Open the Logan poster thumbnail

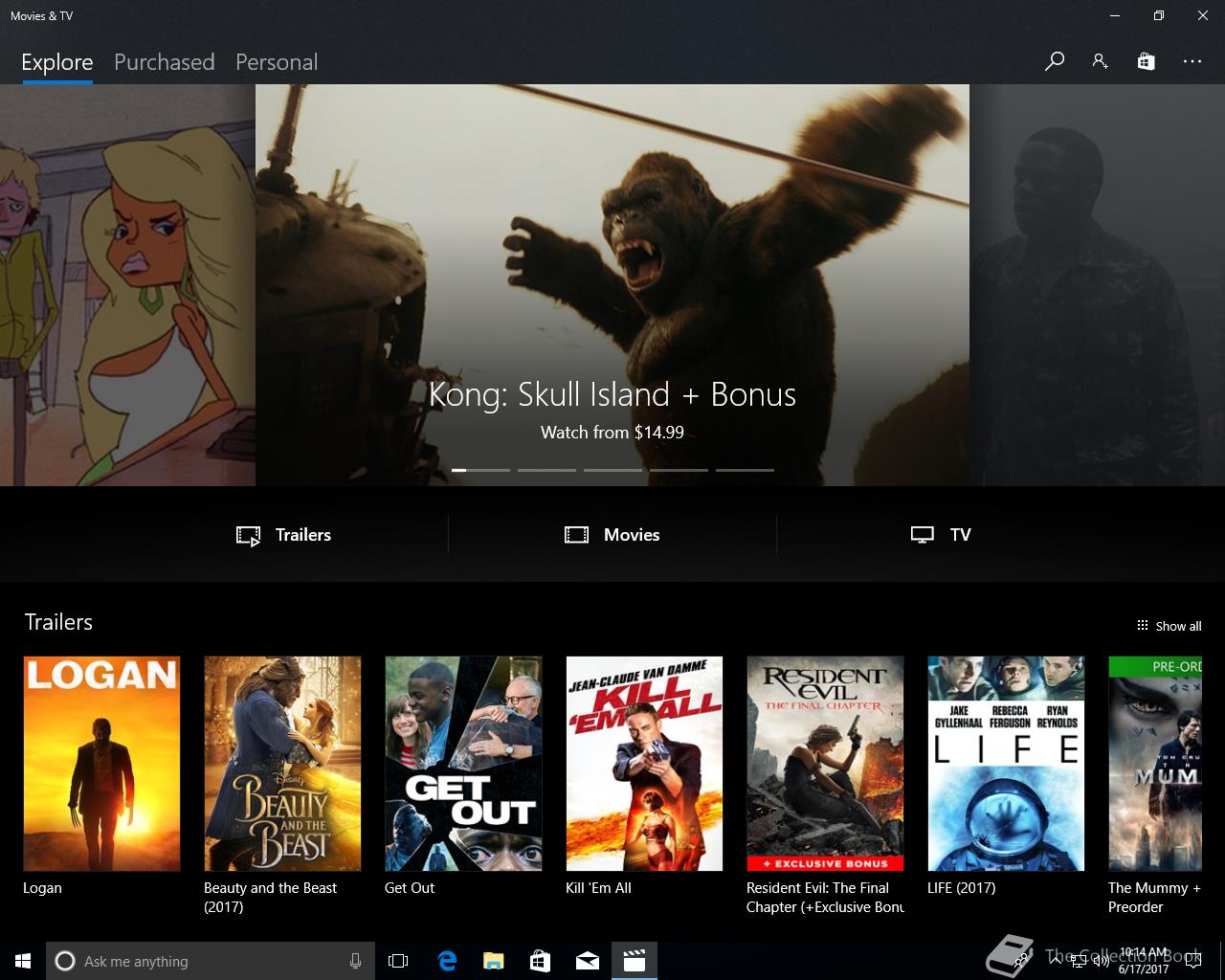[x=101, y=764]
